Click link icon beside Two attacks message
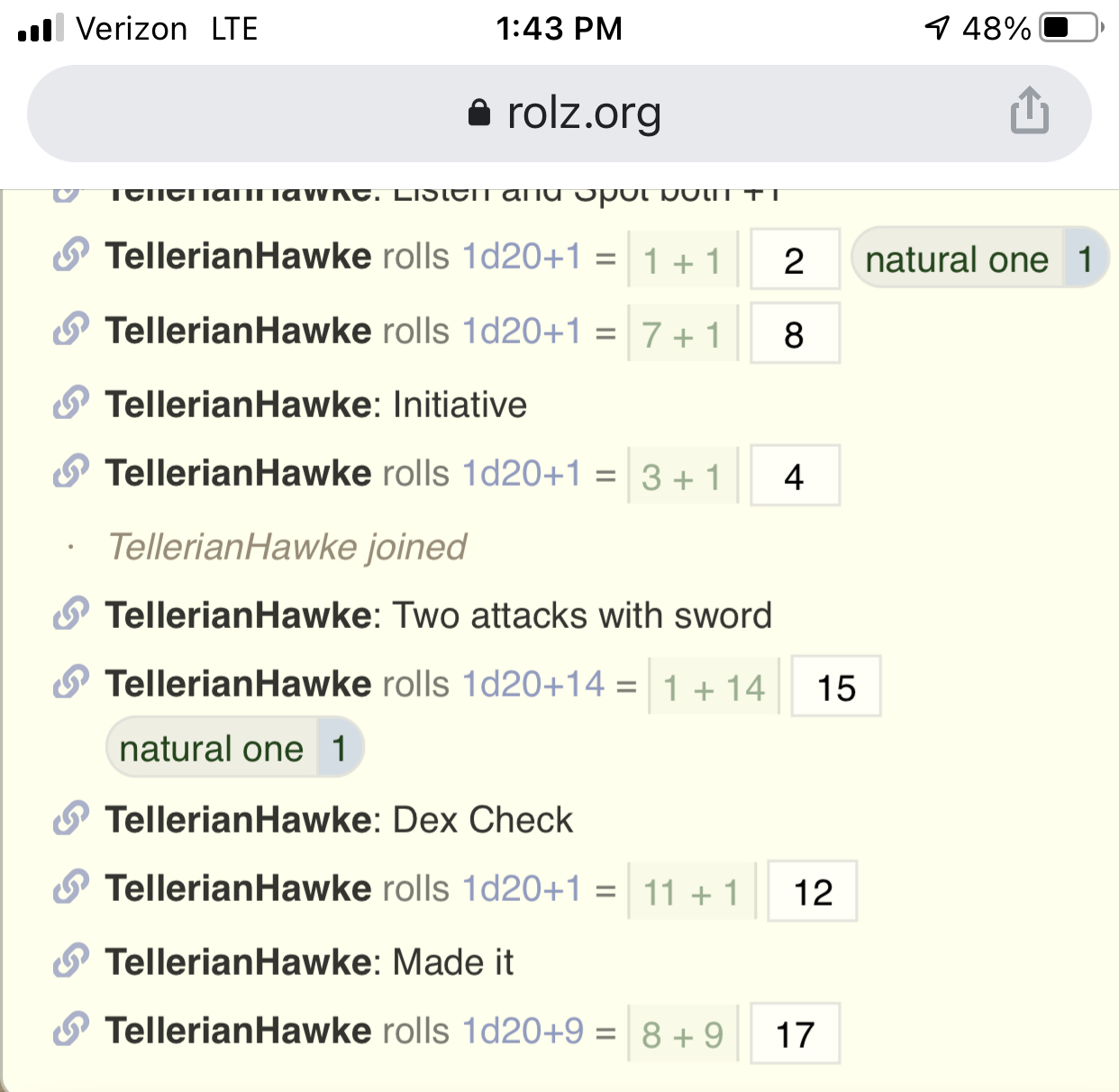This screenshot has width=1119, height=1092. (71, 614)
